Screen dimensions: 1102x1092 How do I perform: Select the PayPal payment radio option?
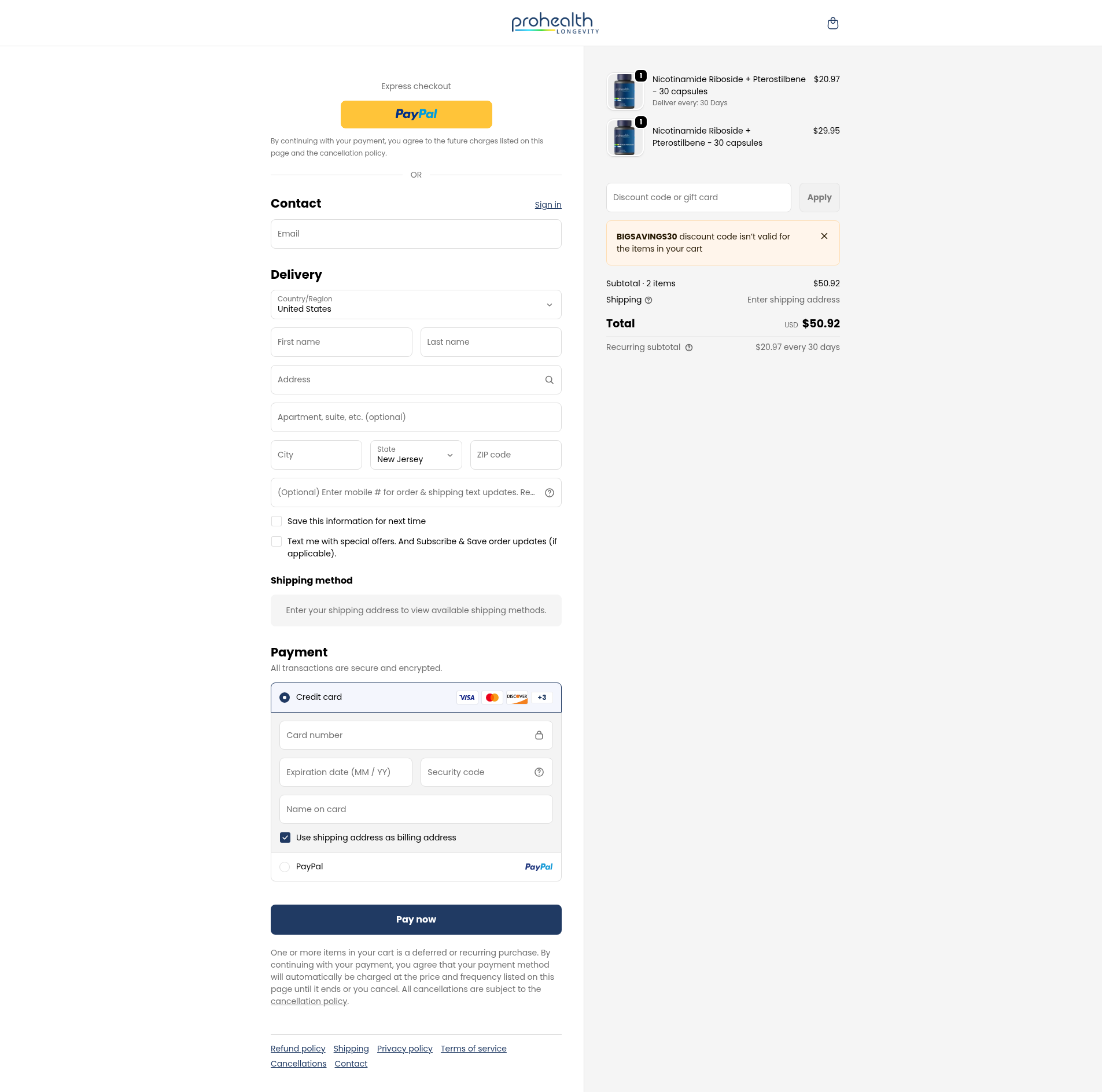285,867
